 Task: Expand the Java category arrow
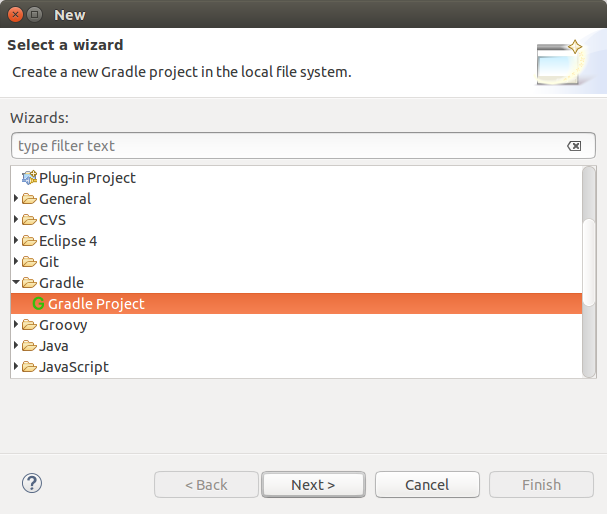16,345
